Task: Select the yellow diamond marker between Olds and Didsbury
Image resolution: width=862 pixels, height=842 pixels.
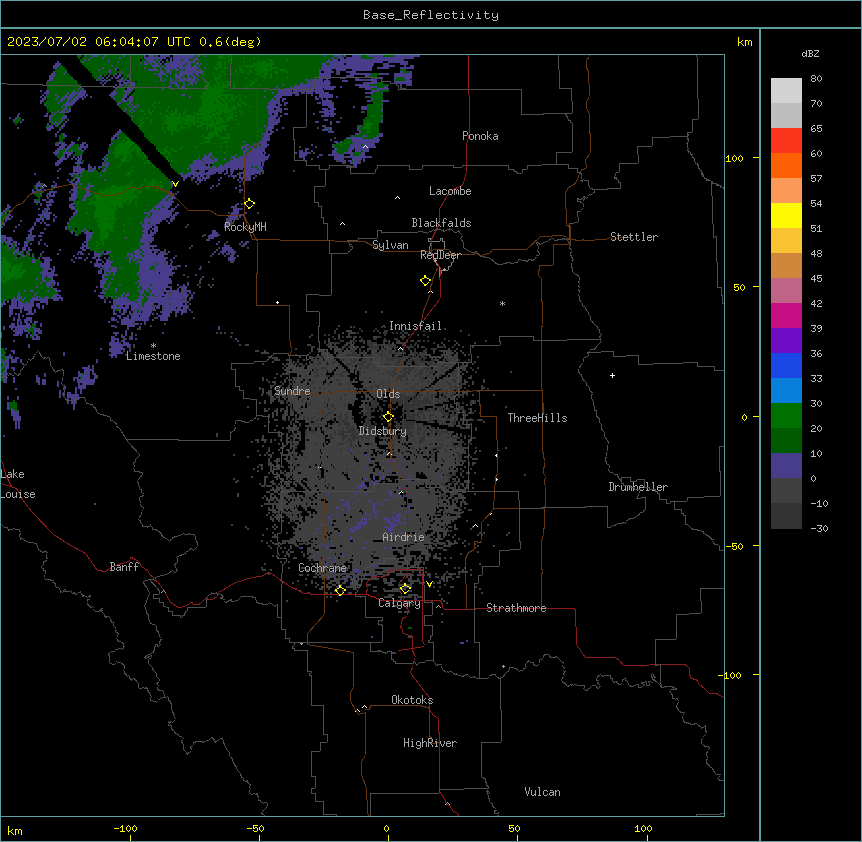Action: tap(388, 417)
